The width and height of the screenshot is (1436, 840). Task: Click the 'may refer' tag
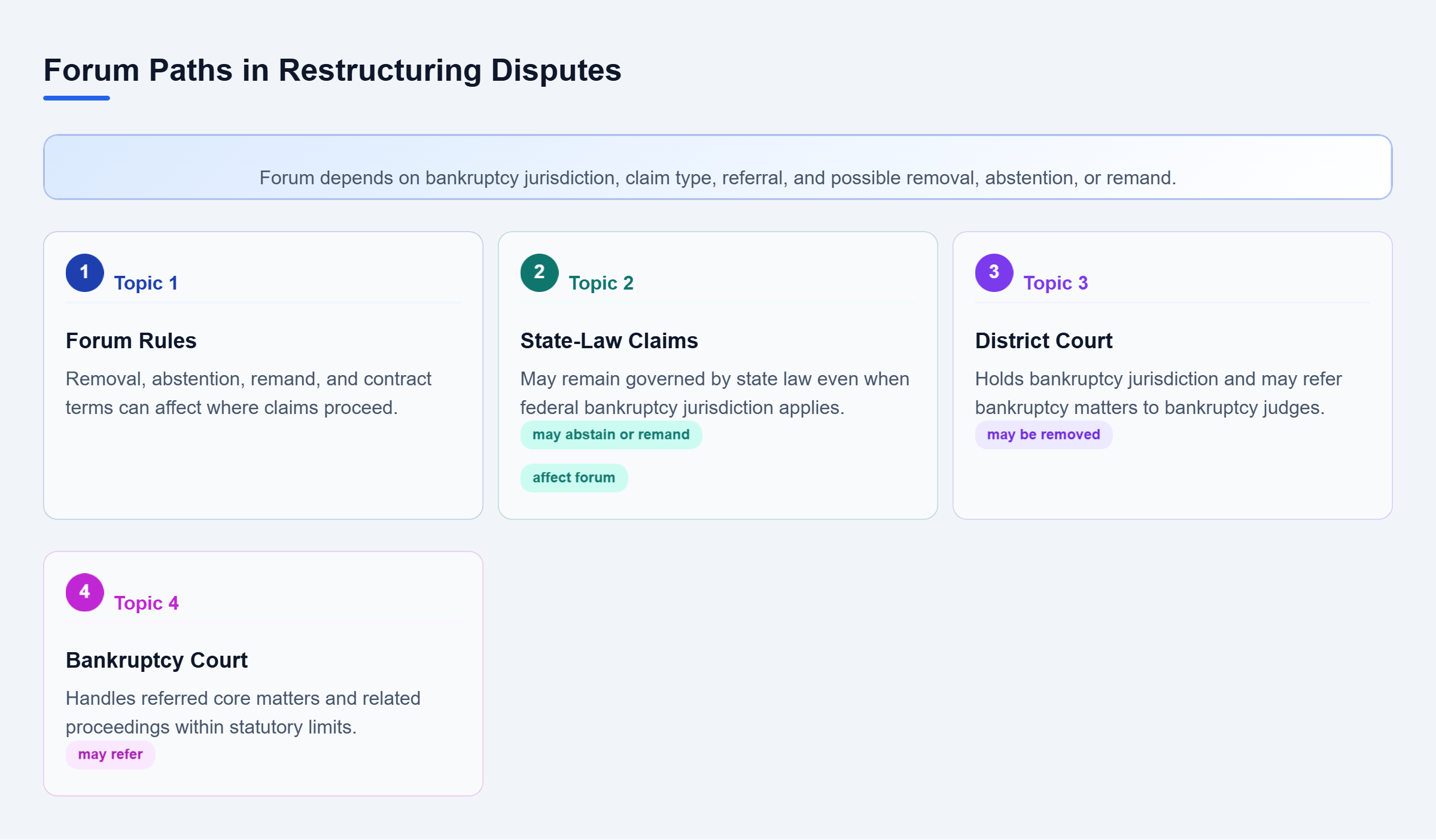pos(110,754)
